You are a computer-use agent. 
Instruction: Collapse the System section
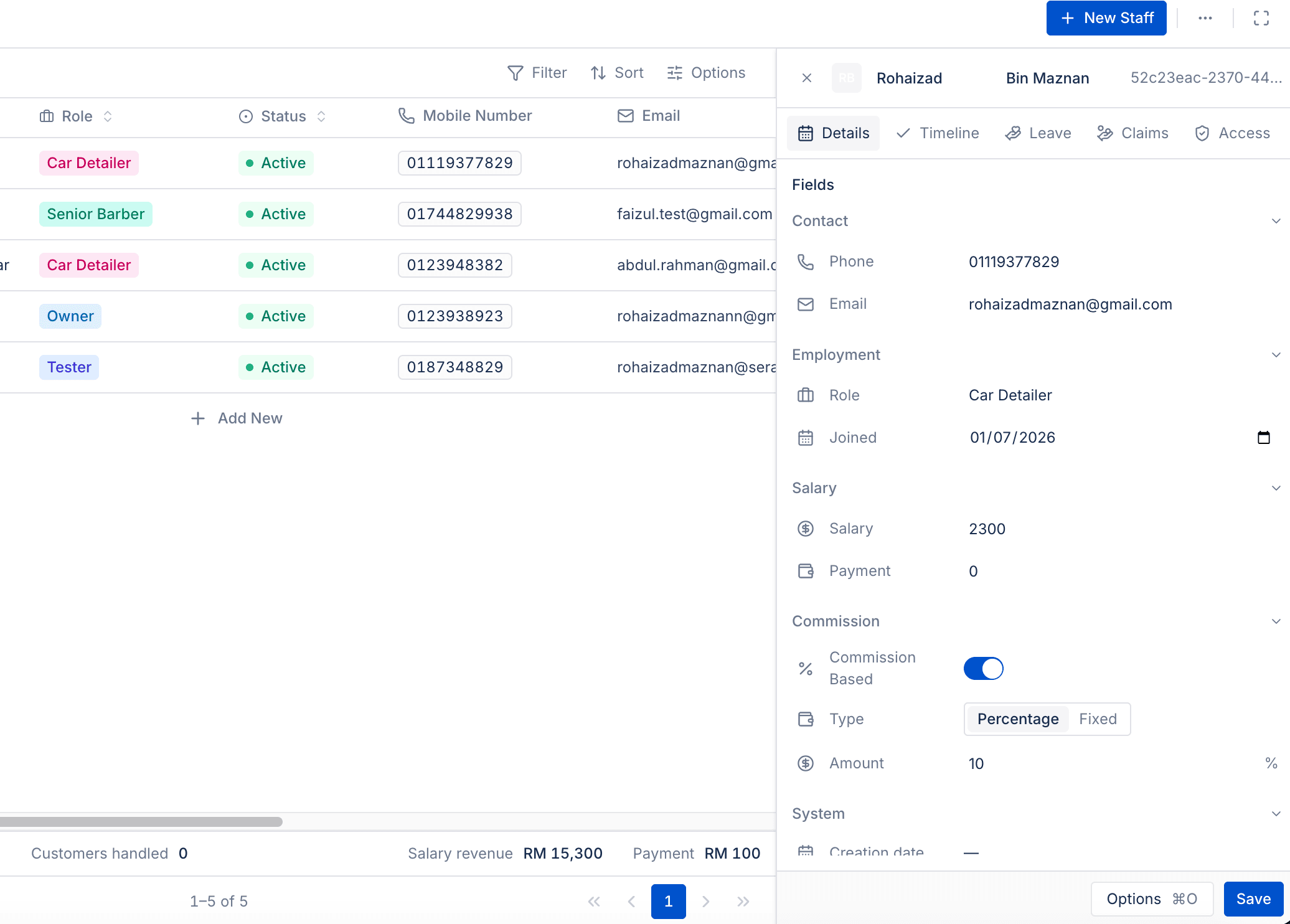(x=1276, y=814)
